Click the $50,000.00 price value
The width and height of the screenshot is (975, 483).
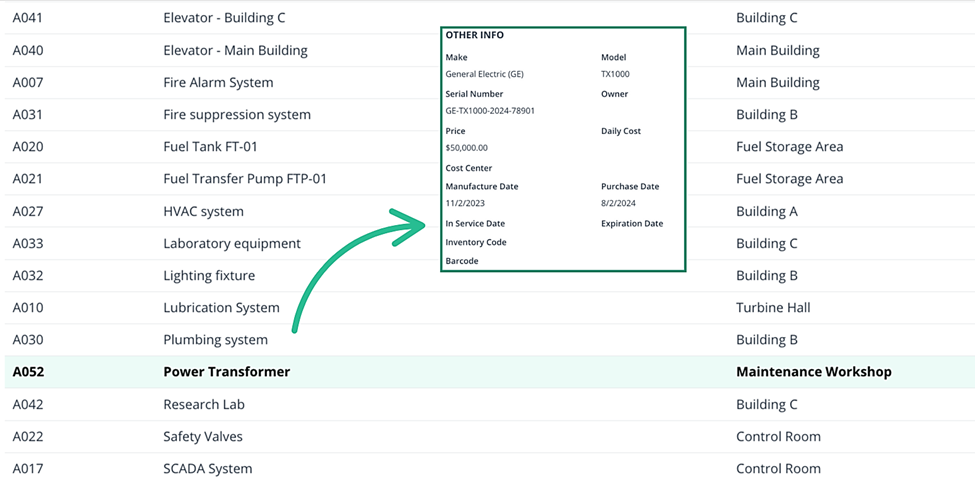[x=467, y=148]
